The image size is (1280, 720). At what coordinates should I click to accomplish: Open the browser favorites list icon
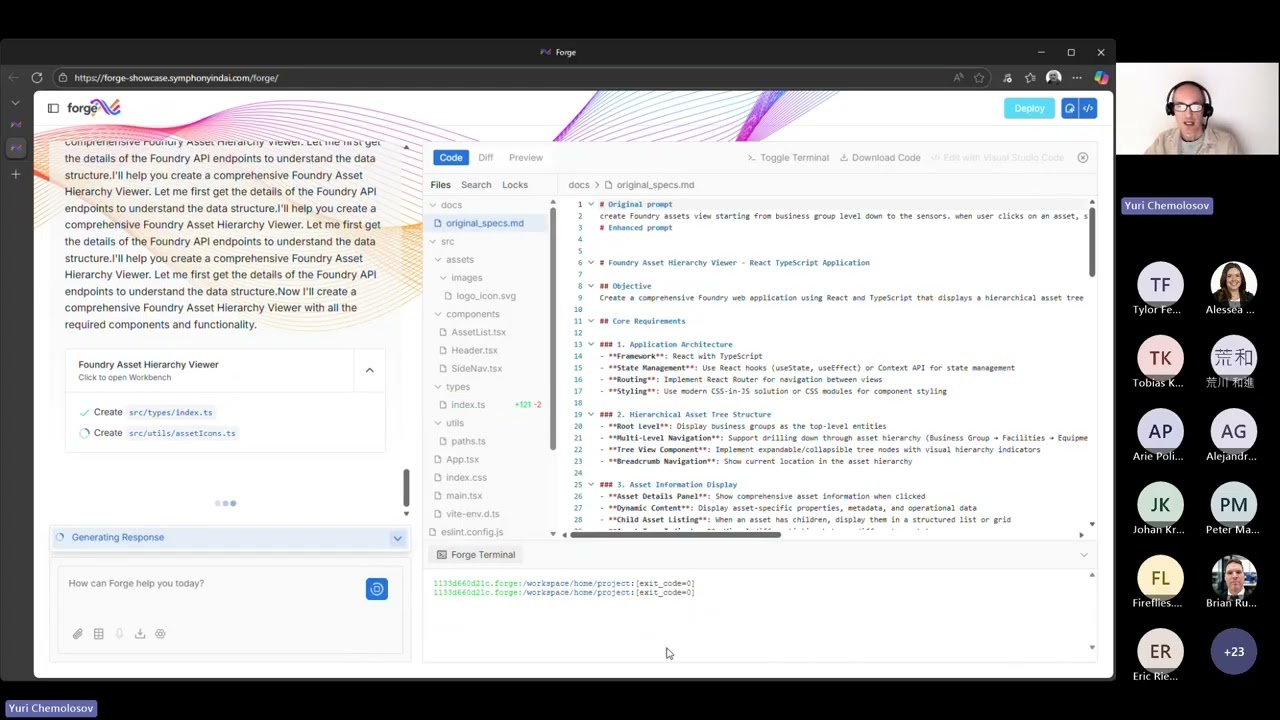1030,77
